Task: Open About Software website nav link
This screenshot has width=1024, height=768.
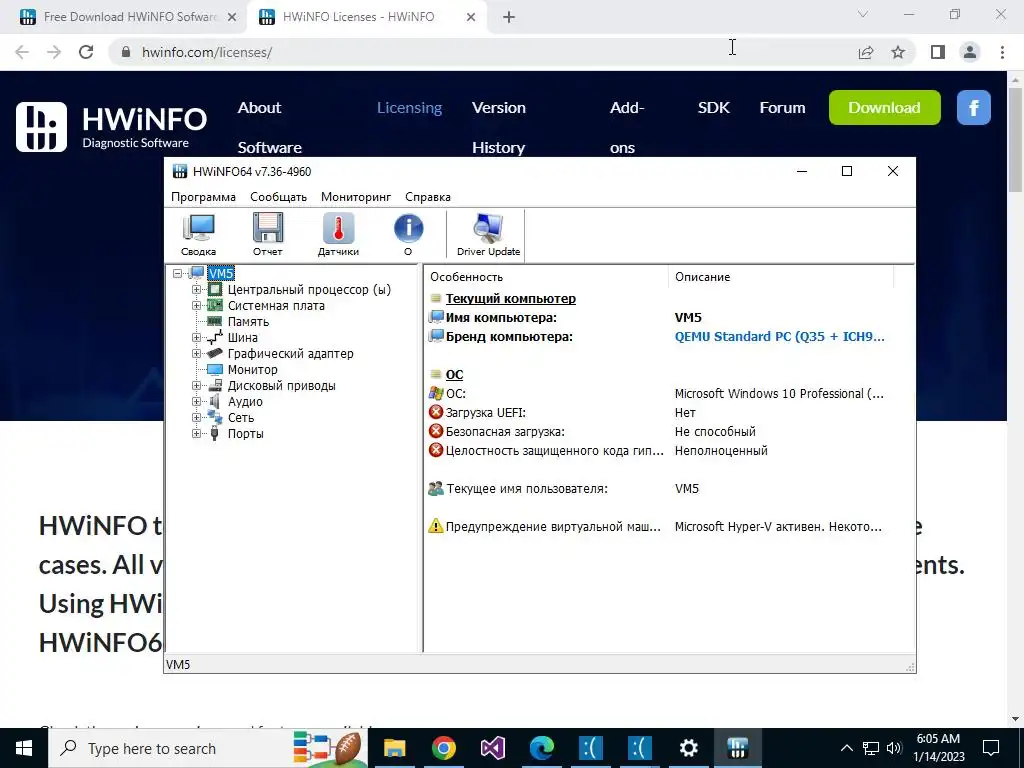Action: [x=270, y=127]
